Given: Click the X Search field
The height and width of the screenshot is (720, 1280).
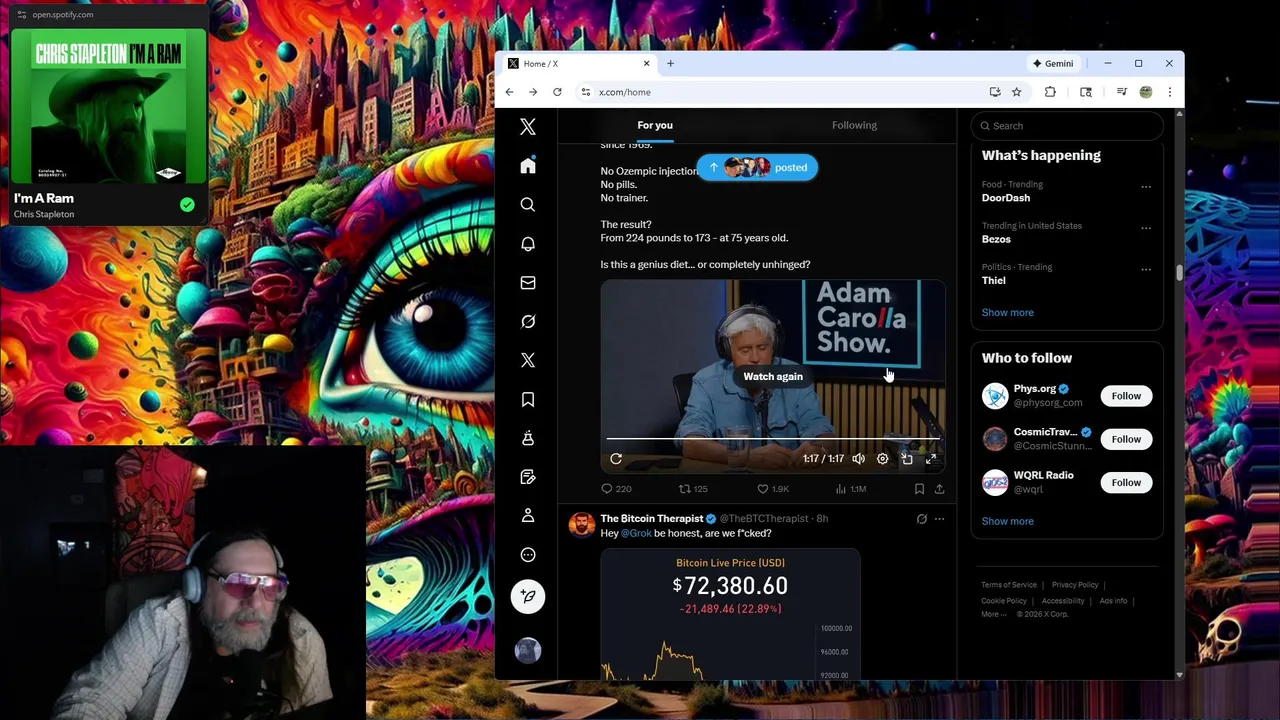Looking at the screenshot, I should tap(1067, 126).
